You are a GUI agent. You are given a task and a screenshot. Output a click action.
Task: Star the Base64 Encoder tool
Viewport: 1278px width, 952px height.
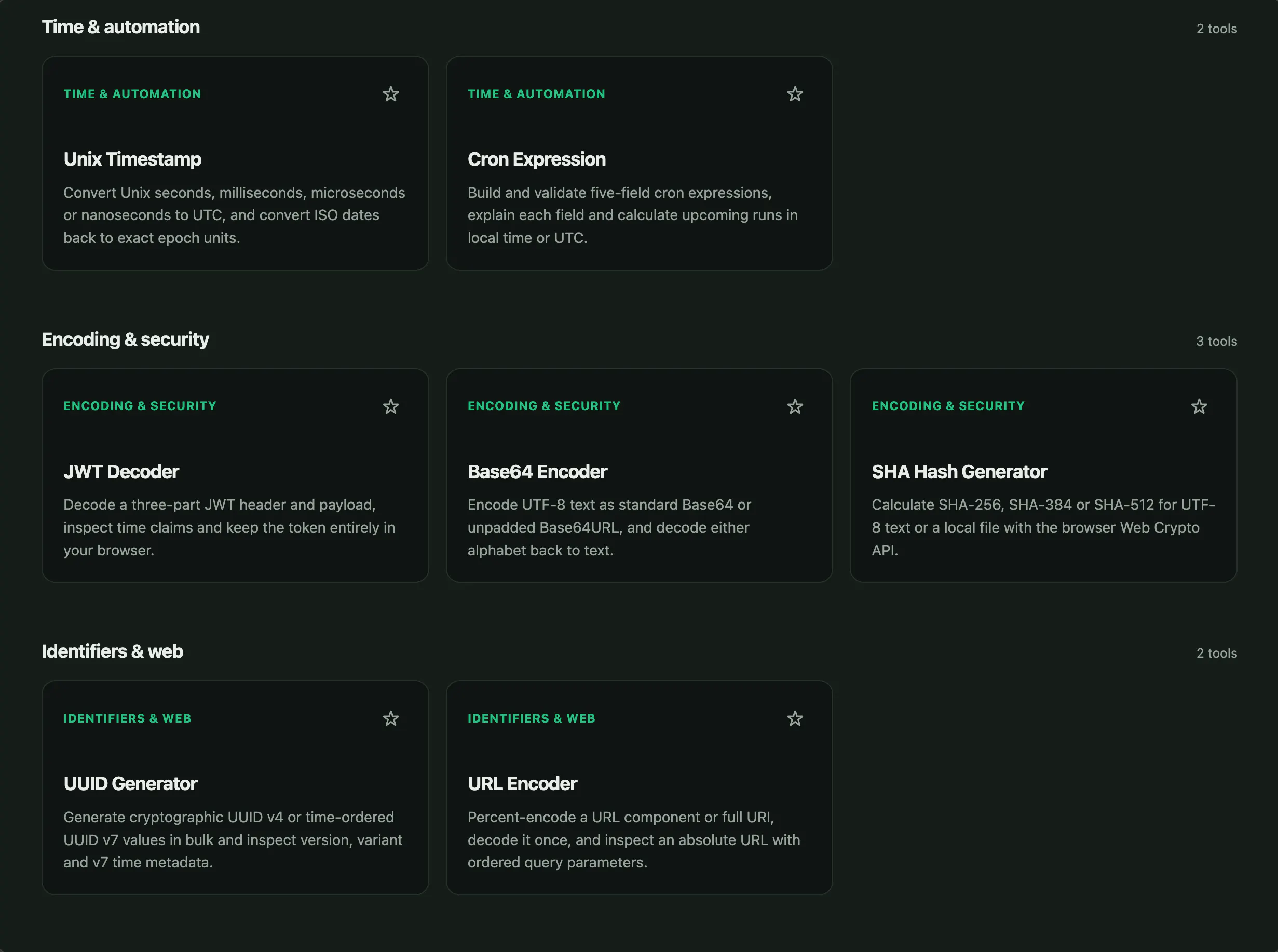point(795,406)
